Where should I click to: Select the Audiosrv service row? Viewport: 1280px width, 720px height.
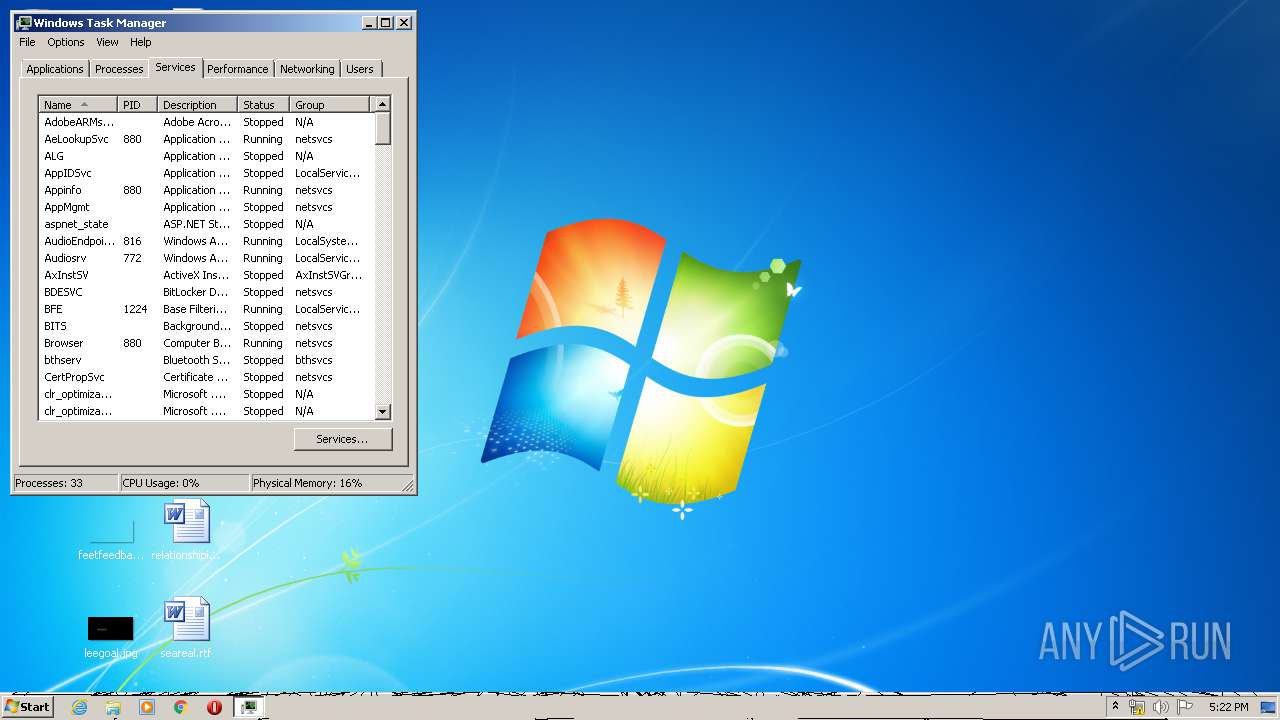point(206,258)
